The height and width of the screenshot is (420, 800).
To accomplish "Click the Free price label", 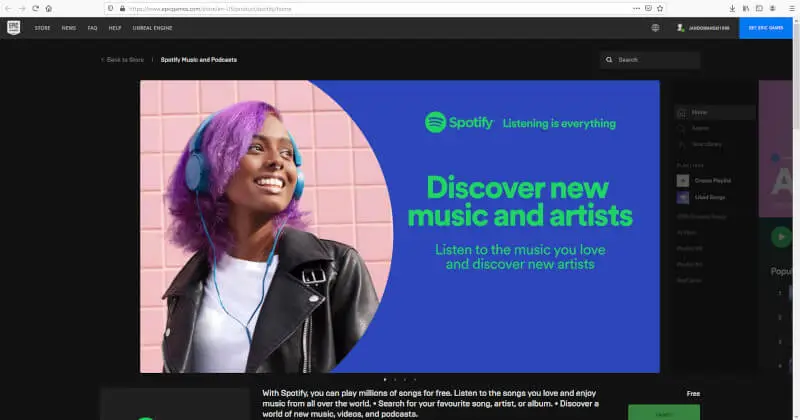I will tap(693, 393).
